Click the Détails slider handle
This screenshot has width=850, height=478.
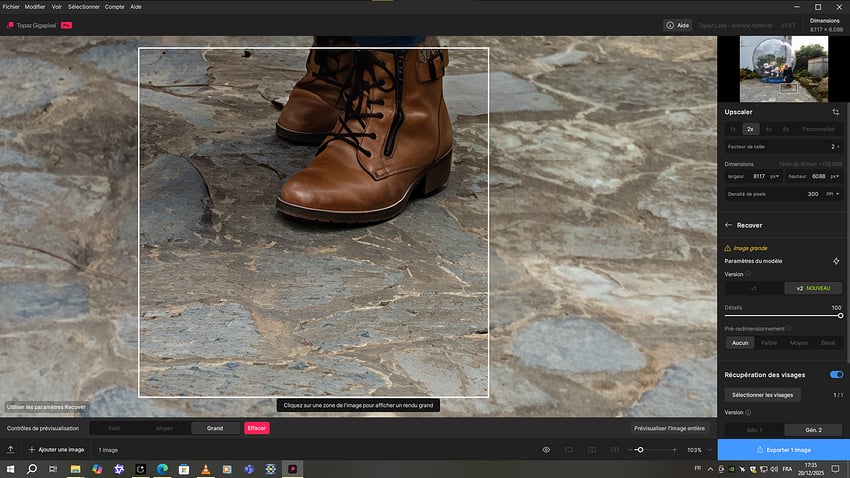840,315
